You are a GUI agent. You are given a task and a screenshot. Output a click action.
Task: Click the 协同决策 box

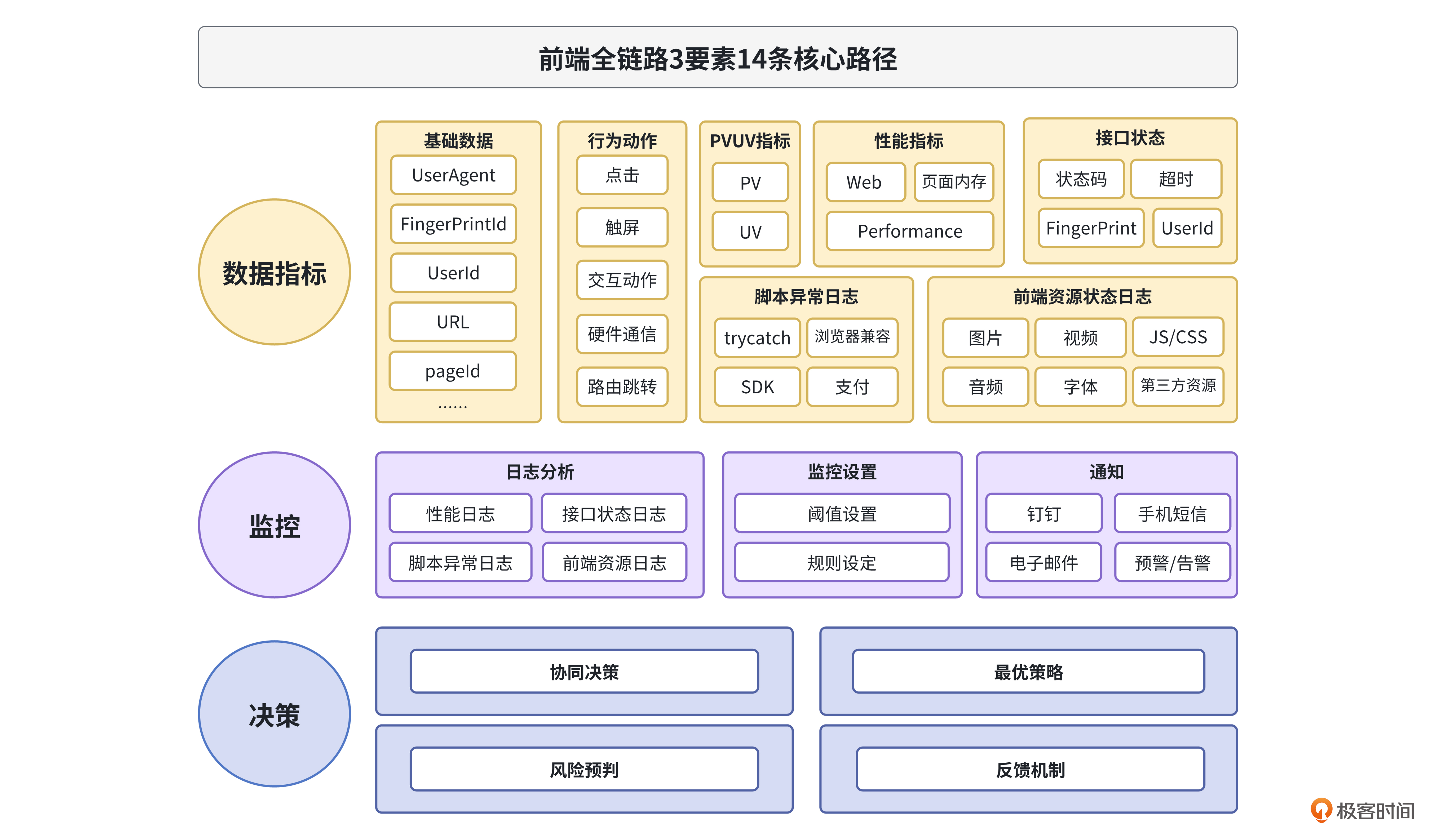pos(584,671)
